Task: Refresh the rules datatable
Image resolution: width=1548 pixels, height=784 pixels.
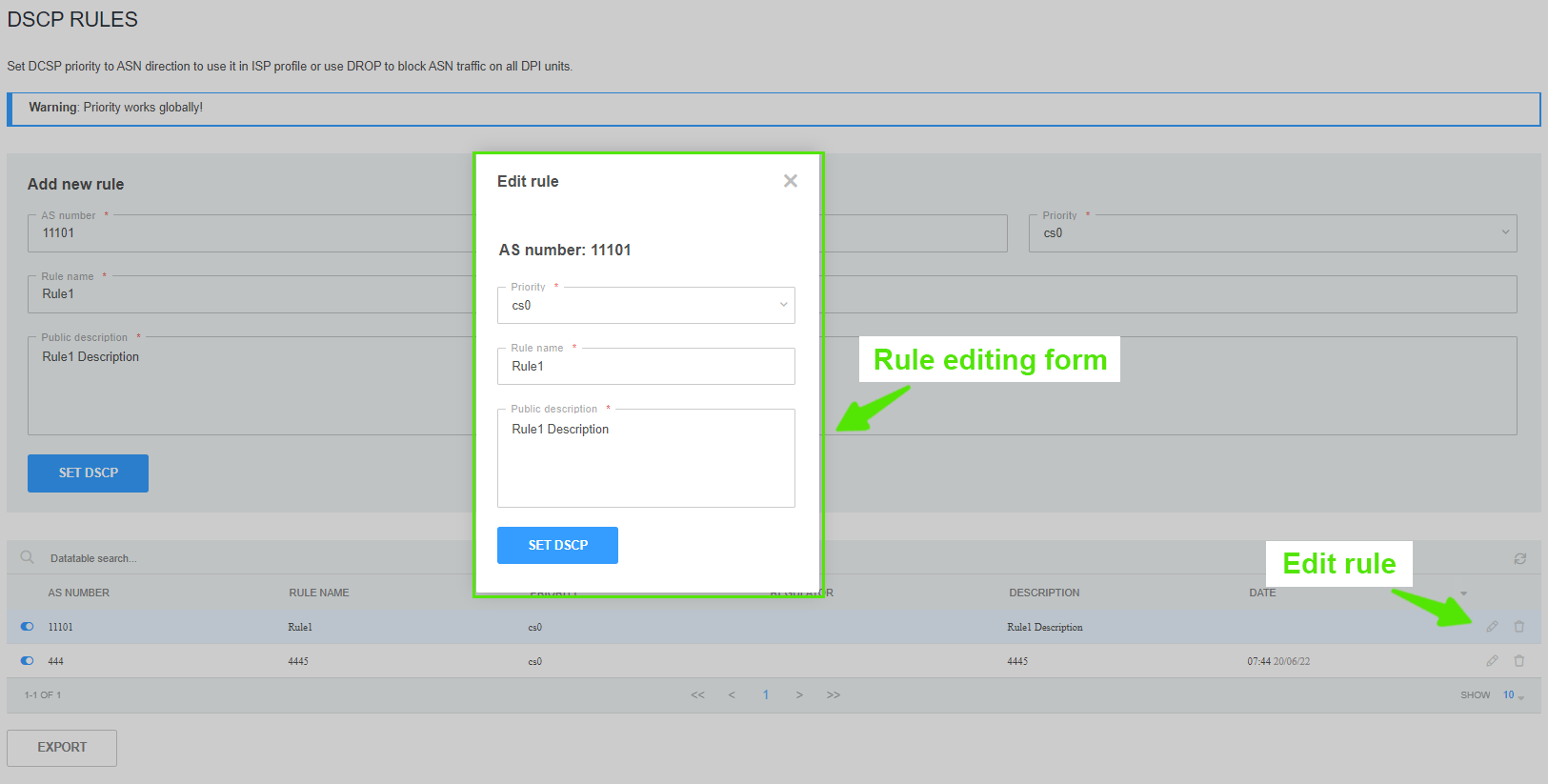Action: [1519, 559]
